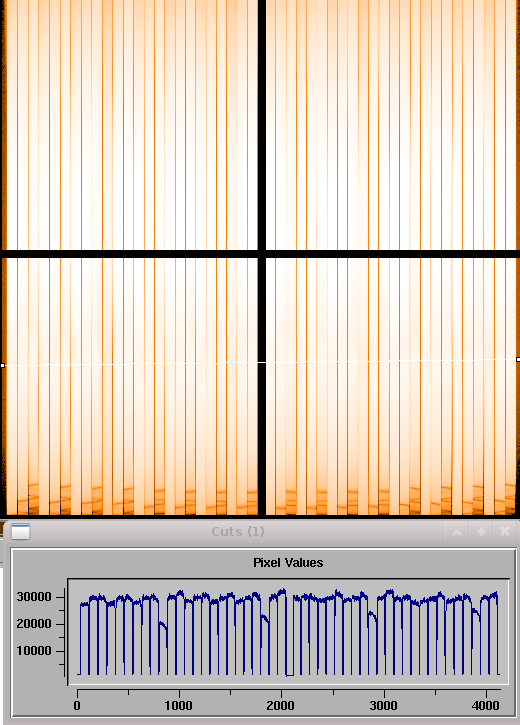Maximize the Cuts window with the plus button

tap(481, 532)
